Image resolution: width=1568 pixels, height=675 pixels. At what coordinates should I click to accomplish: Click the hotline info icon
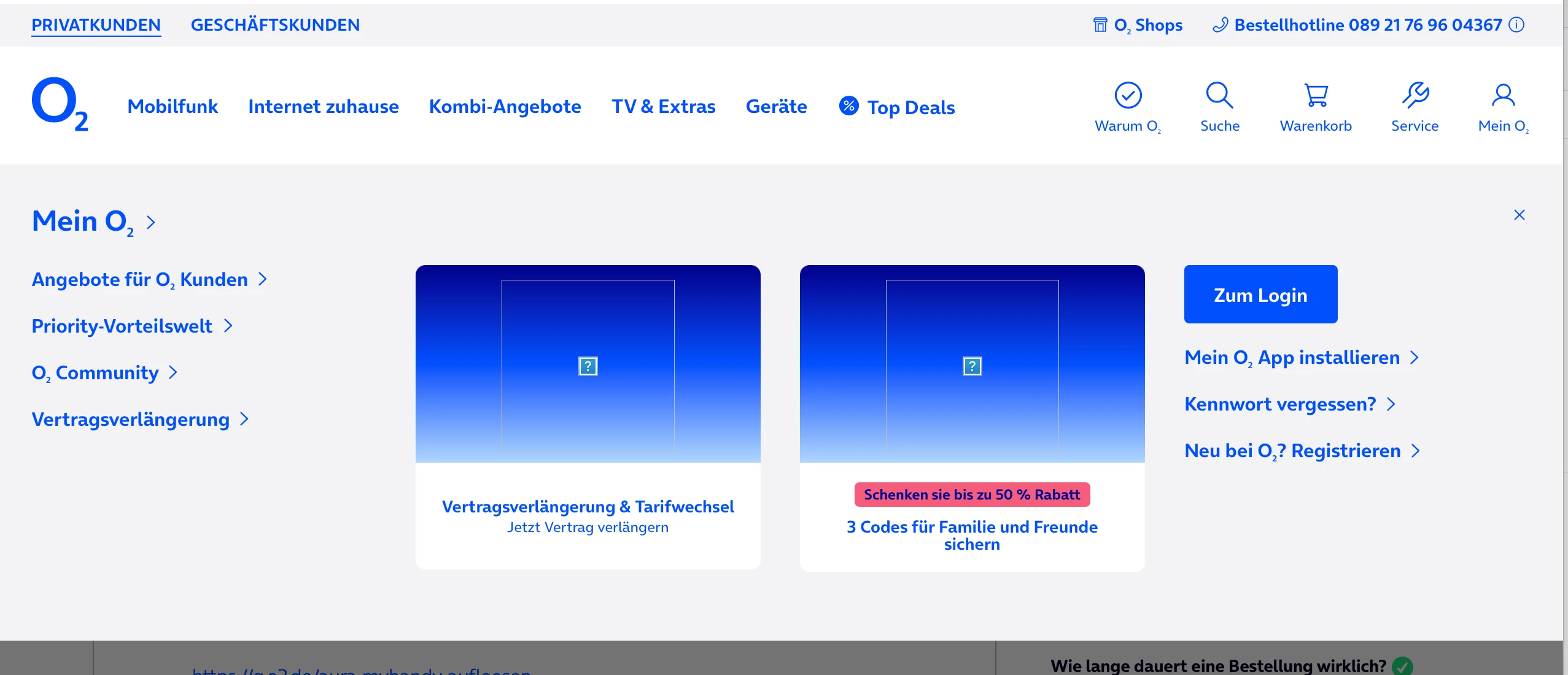pyautogui.click(x=1517, y=25)
